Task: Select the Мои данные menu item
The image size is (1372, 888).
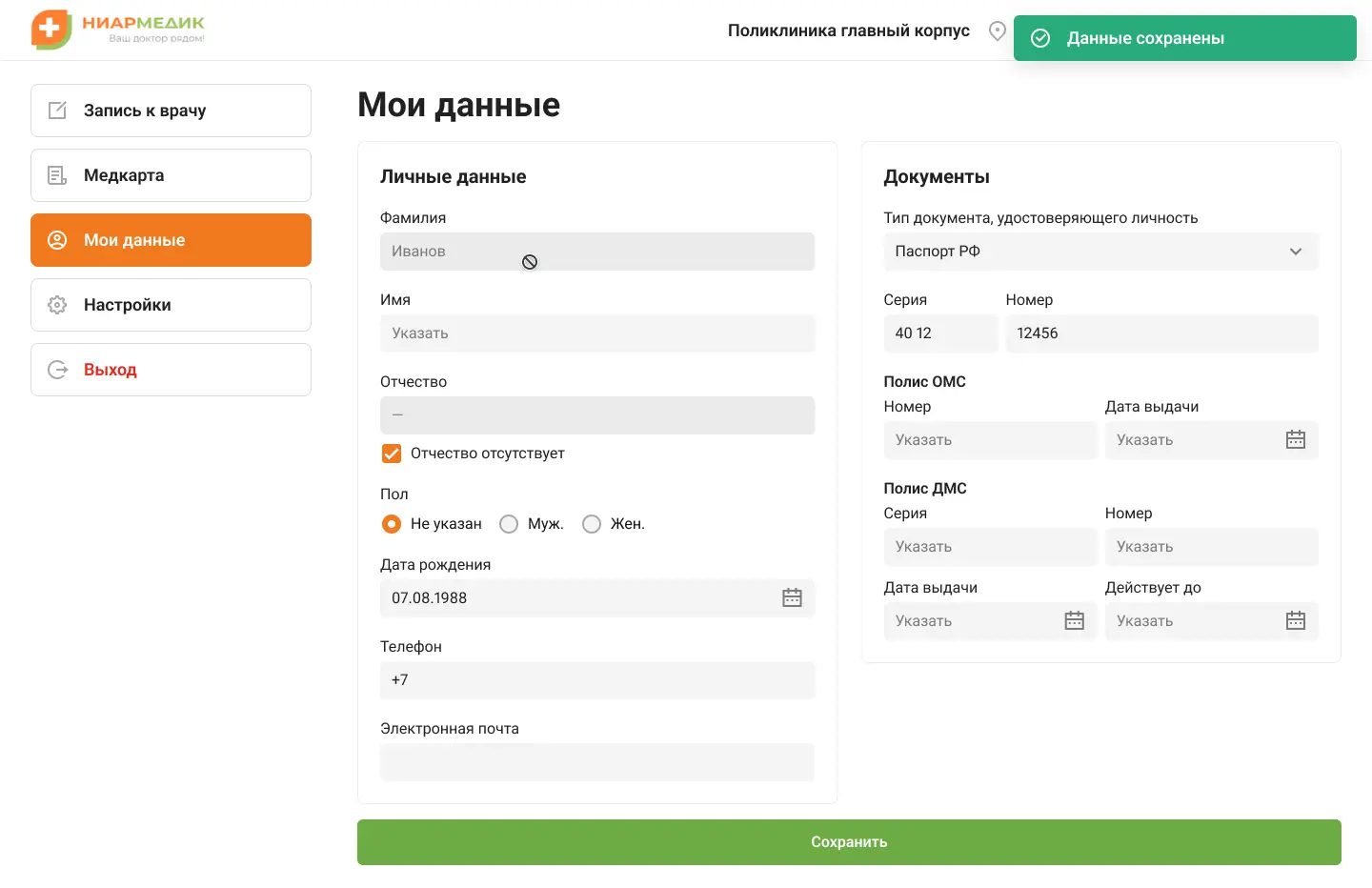Action: (x=171, y=240)
